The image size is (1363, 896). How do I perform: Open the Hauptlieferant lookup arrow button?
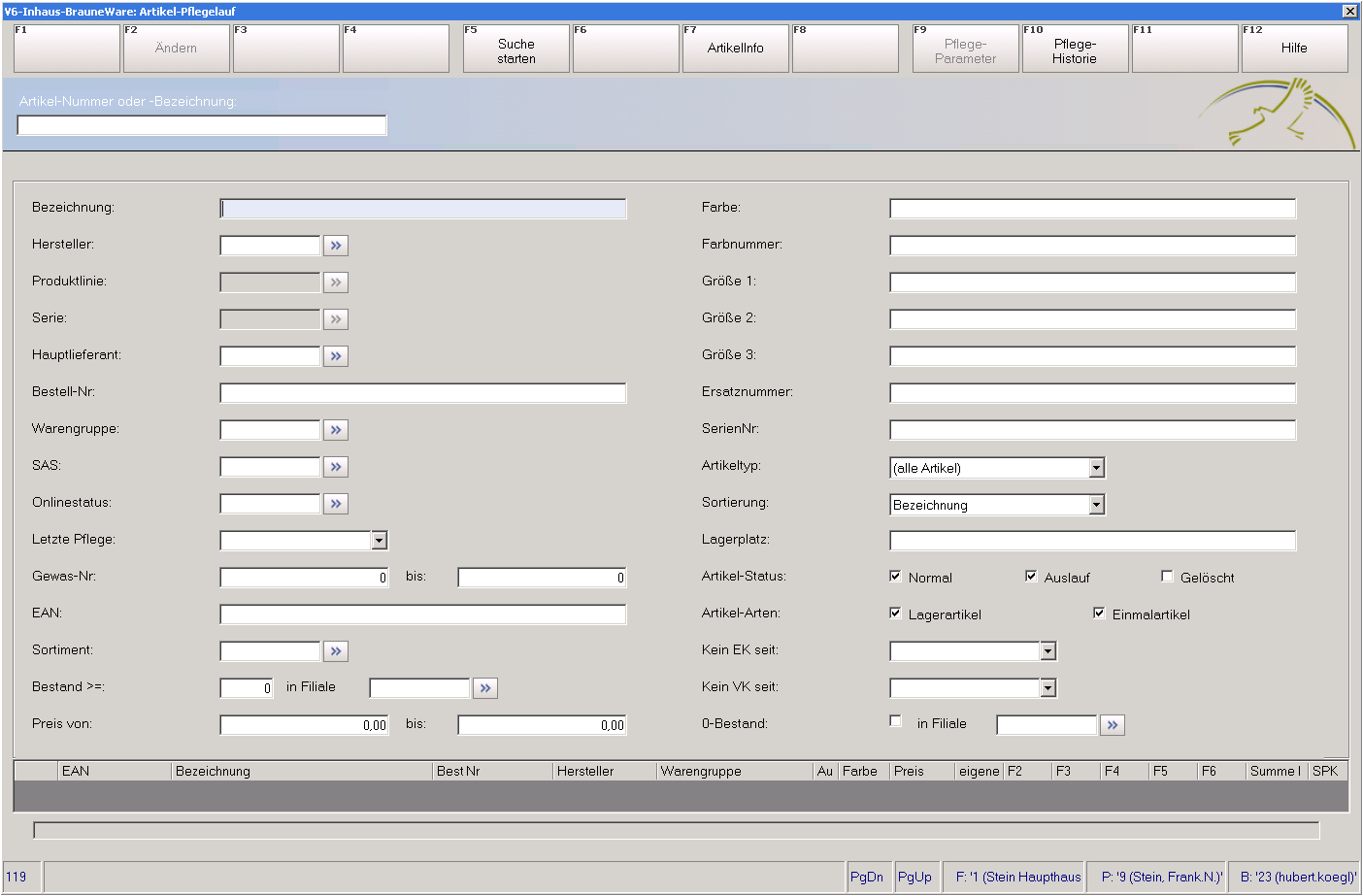(336, 356)
